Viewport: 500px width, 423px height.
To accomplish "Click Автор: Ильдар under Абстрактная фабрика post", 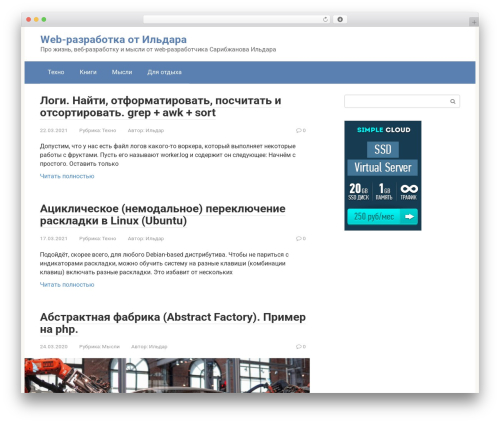I will (149, 347).
